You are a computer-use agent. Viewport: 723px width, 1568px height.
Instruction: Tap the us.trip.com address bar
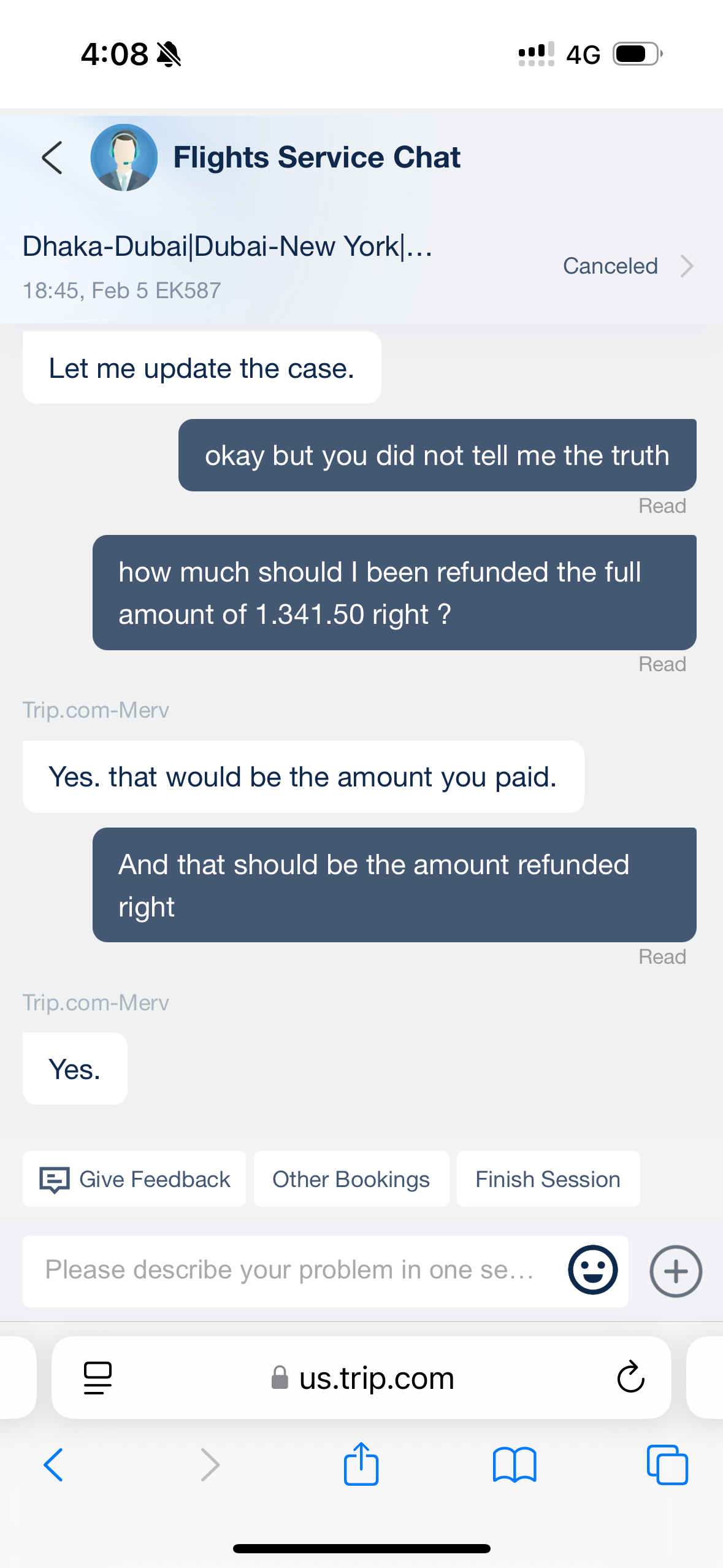376,1378
